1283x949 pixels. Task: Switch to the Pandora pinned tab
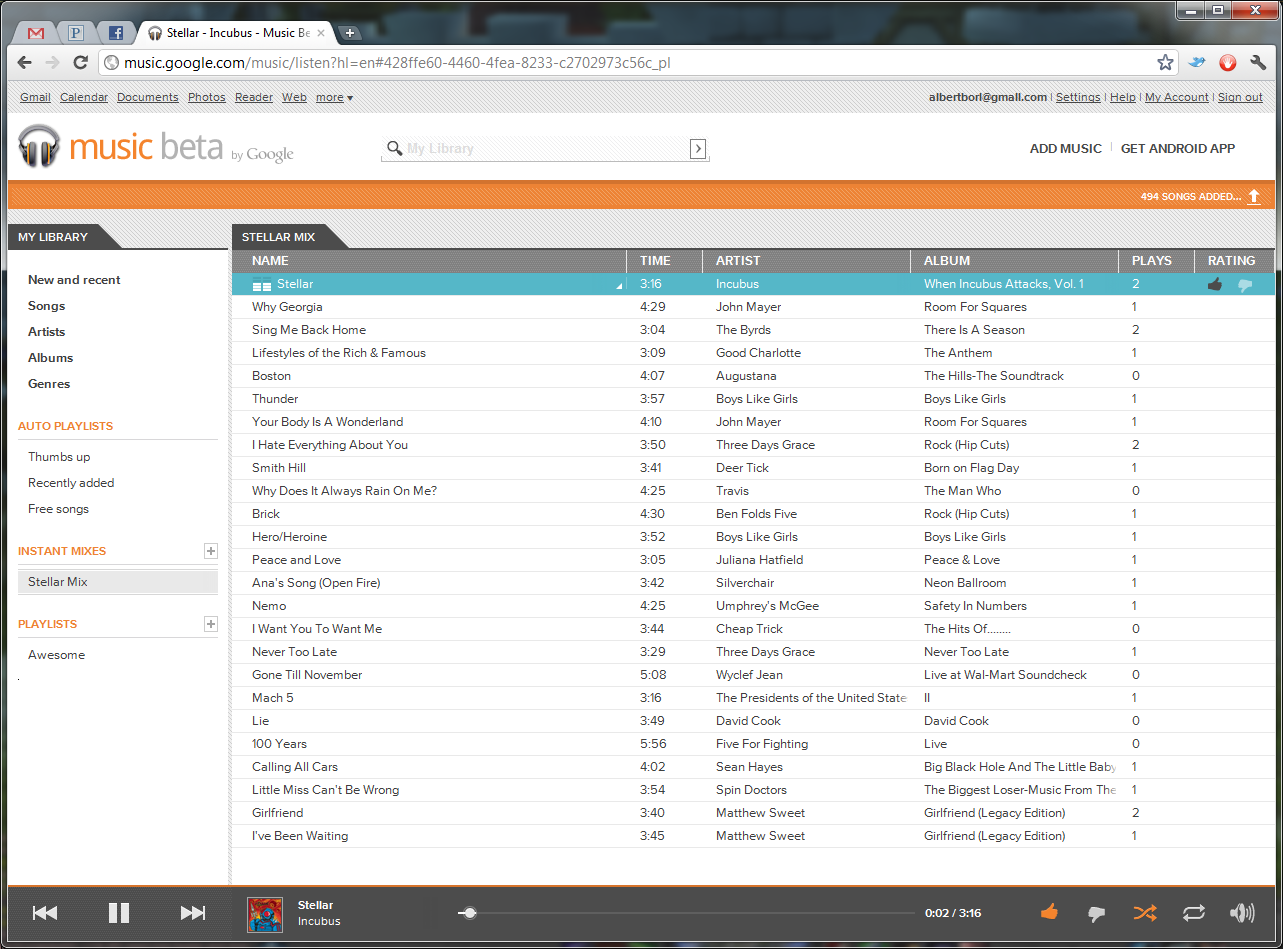click(76, 33)
